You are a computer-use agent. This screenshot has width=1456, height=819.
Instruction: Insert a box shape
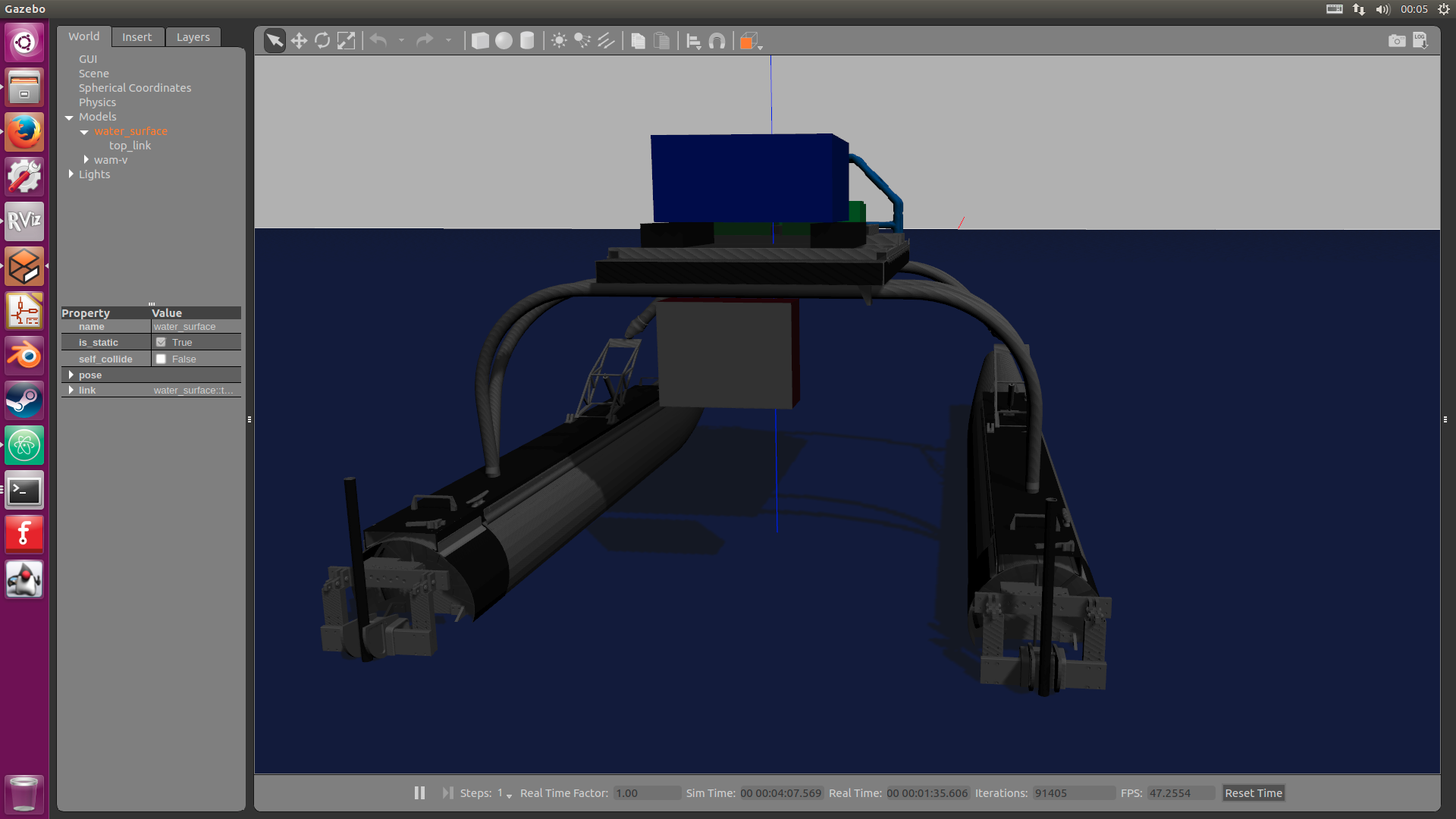[480, 41]
